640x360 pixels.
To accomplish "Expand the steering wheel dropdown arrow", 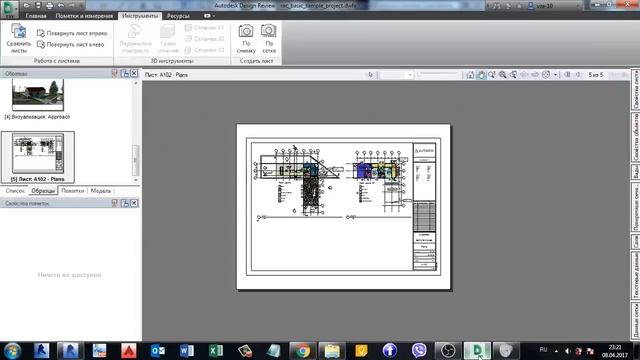I will coord(556,75).
